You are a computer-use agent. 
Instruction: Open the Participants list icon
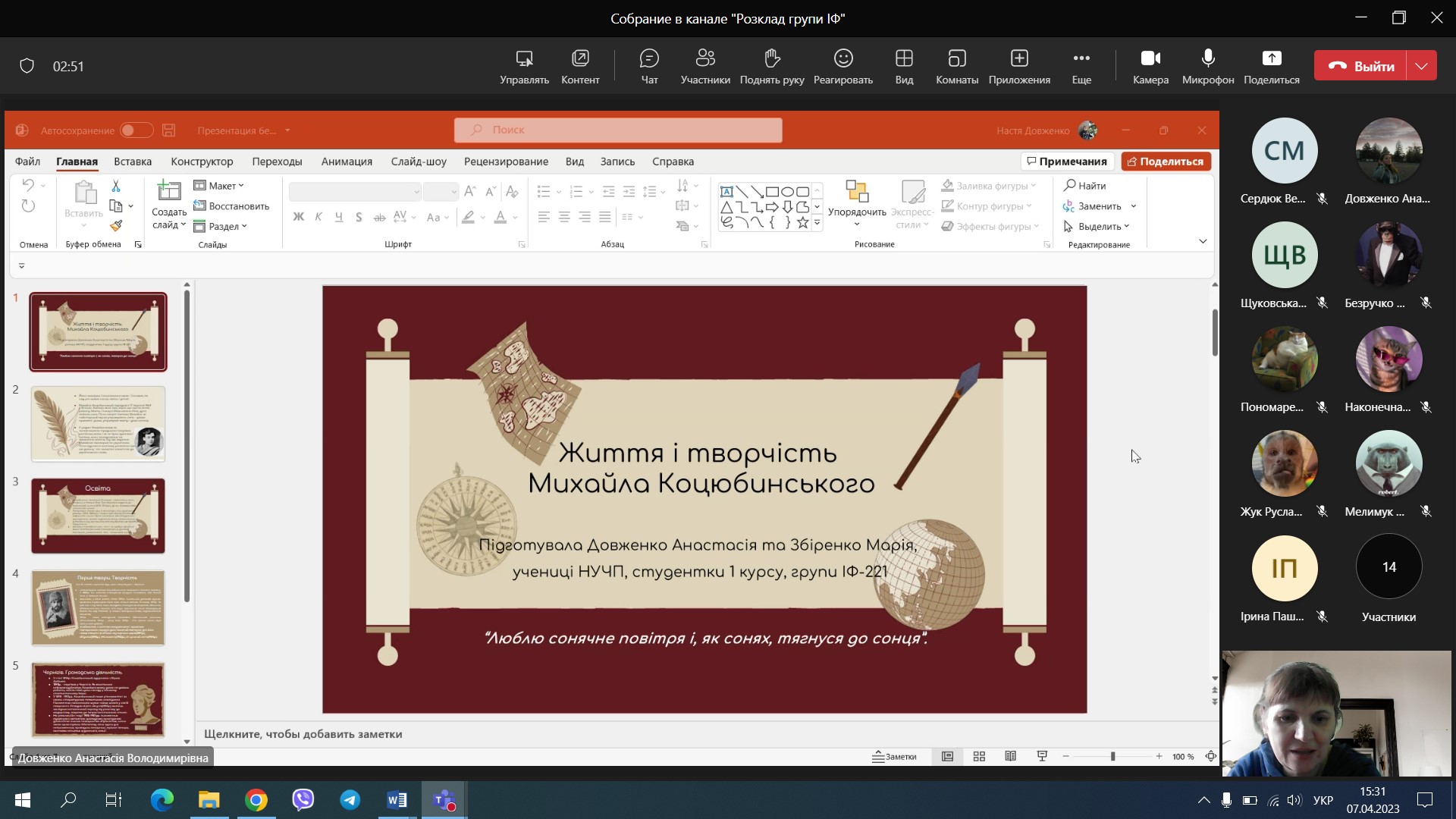tap(705, 58)
